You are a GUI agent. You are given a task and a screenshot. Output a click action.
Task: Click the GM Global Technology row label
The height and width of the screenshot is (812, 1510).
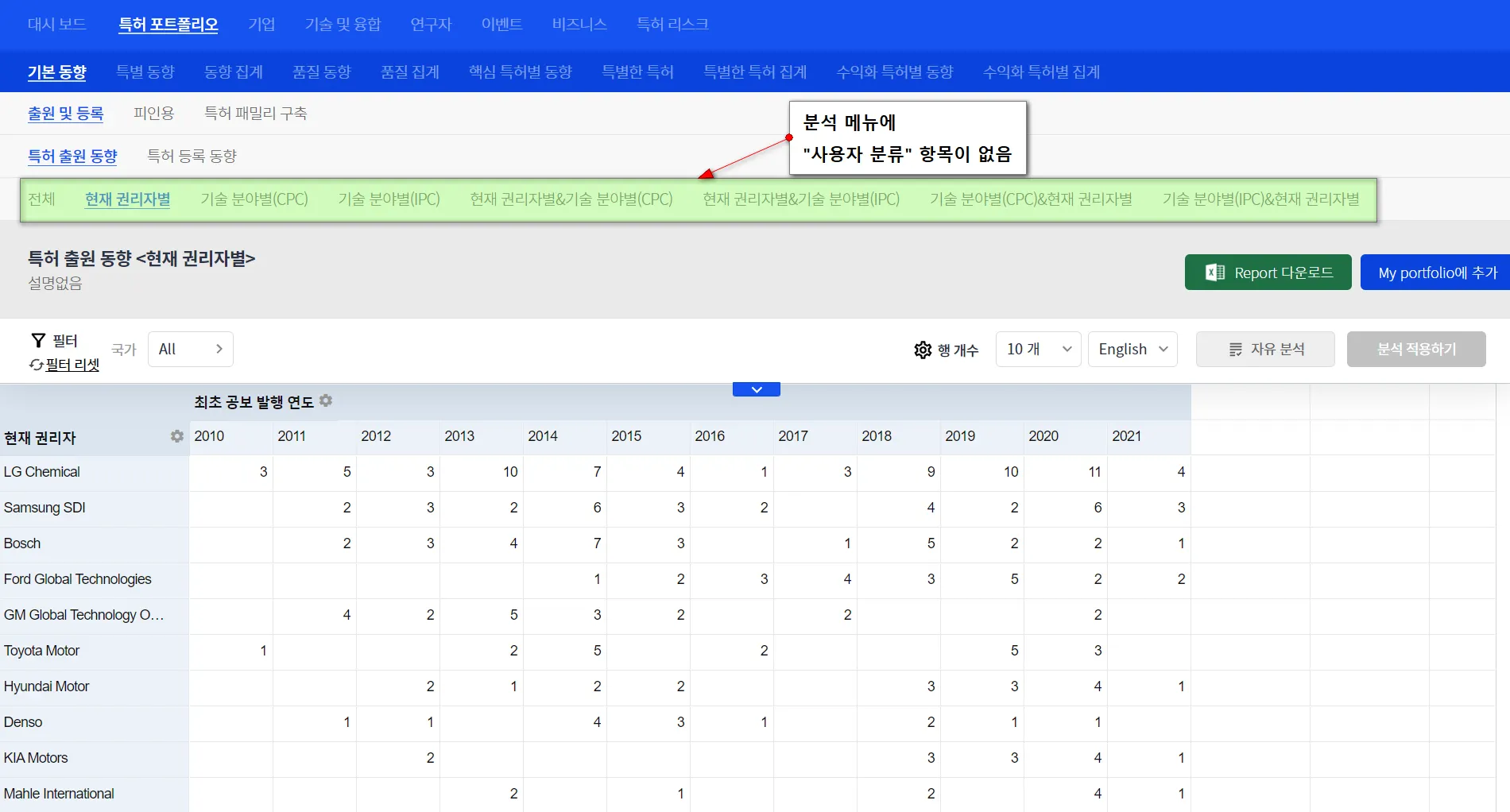(84, 615)
